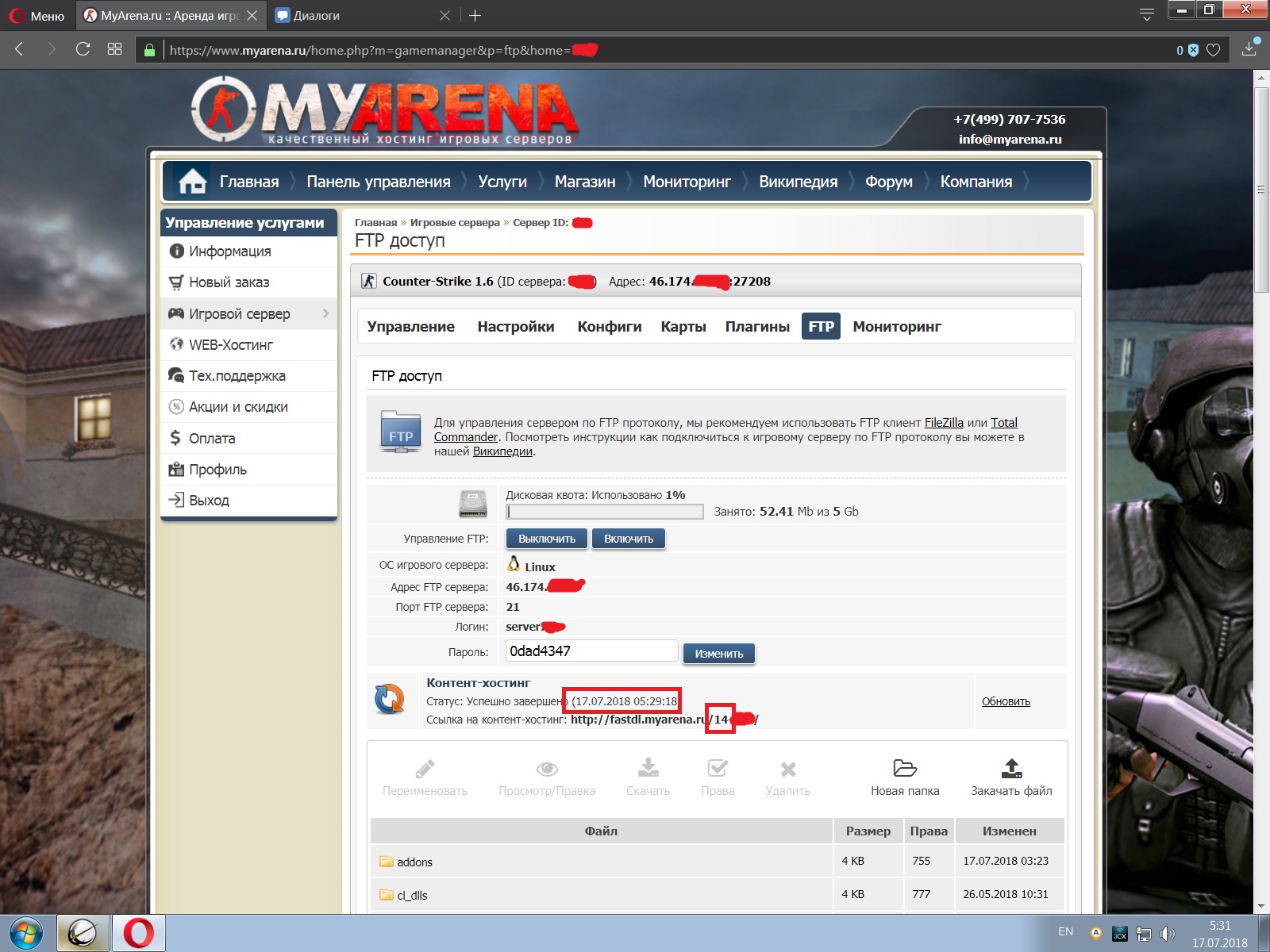Screen dimensions: 1270x952
Task: Open the Opera Меню button
Action: point(37,15)
